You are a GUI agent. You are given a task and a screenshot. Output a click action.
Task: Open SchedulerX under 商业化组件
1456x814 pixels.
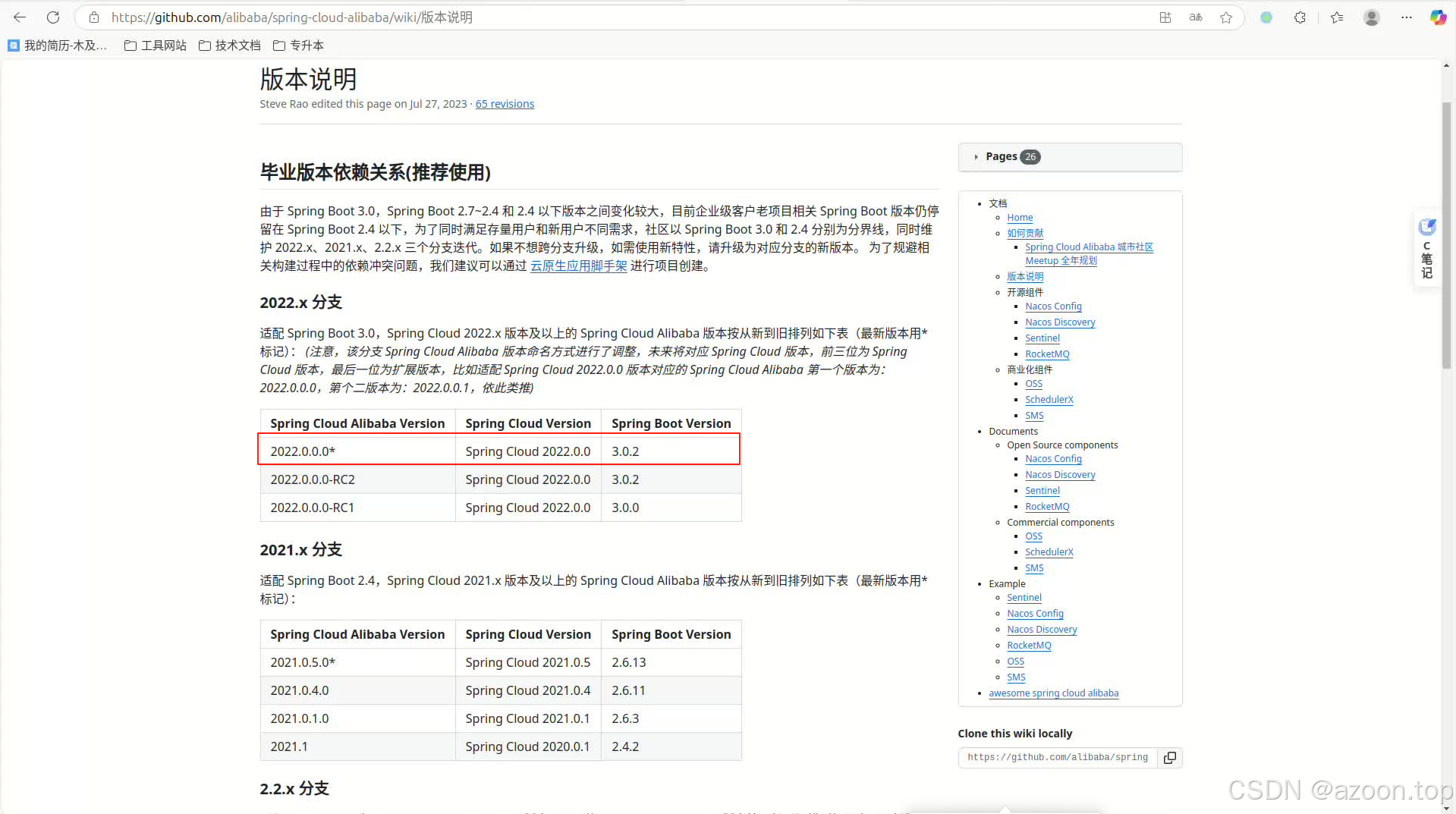coord(1049,400)
